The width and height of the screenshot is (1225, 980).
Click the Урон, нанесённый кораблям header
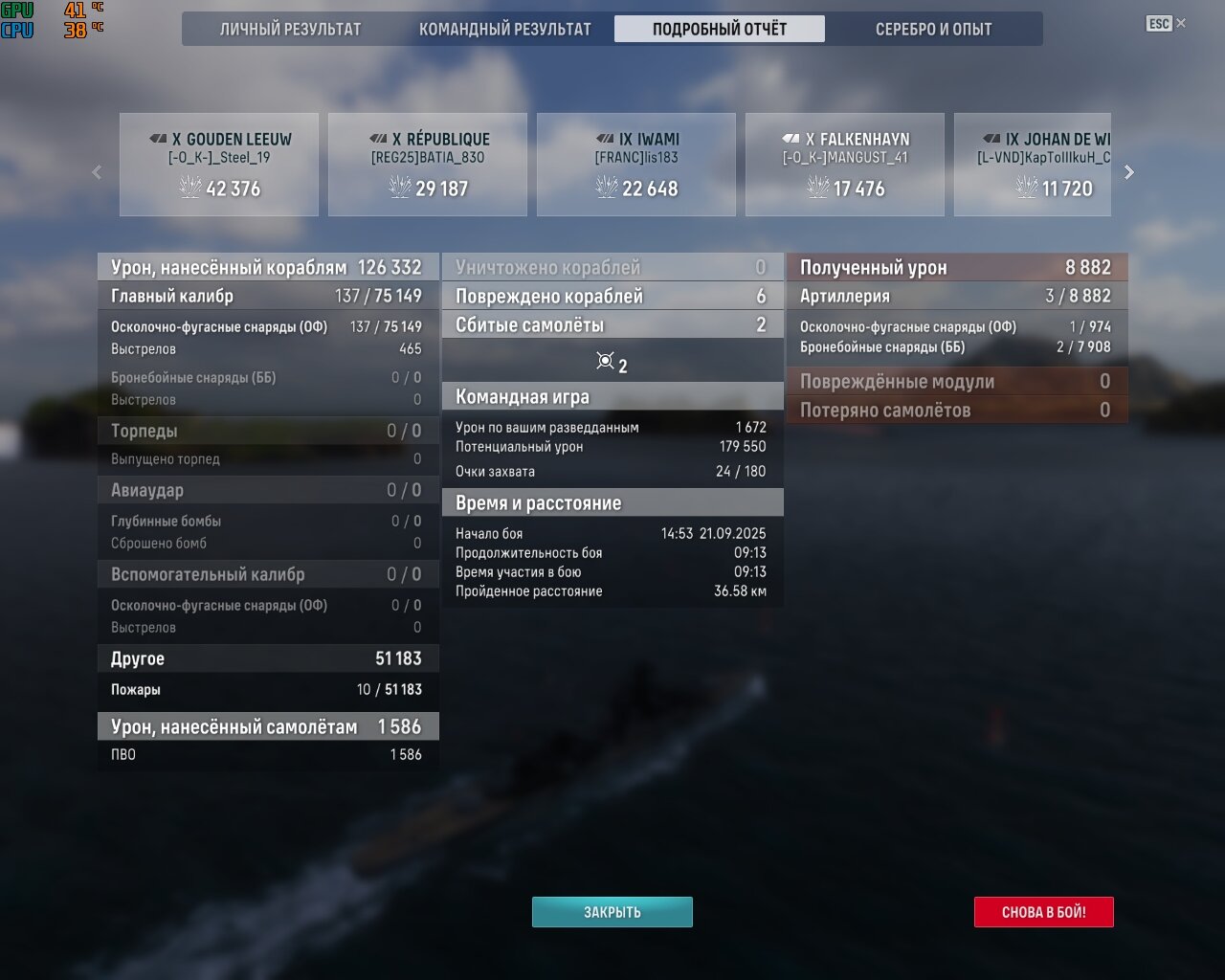pyautogui.click(x=267, y=267)
